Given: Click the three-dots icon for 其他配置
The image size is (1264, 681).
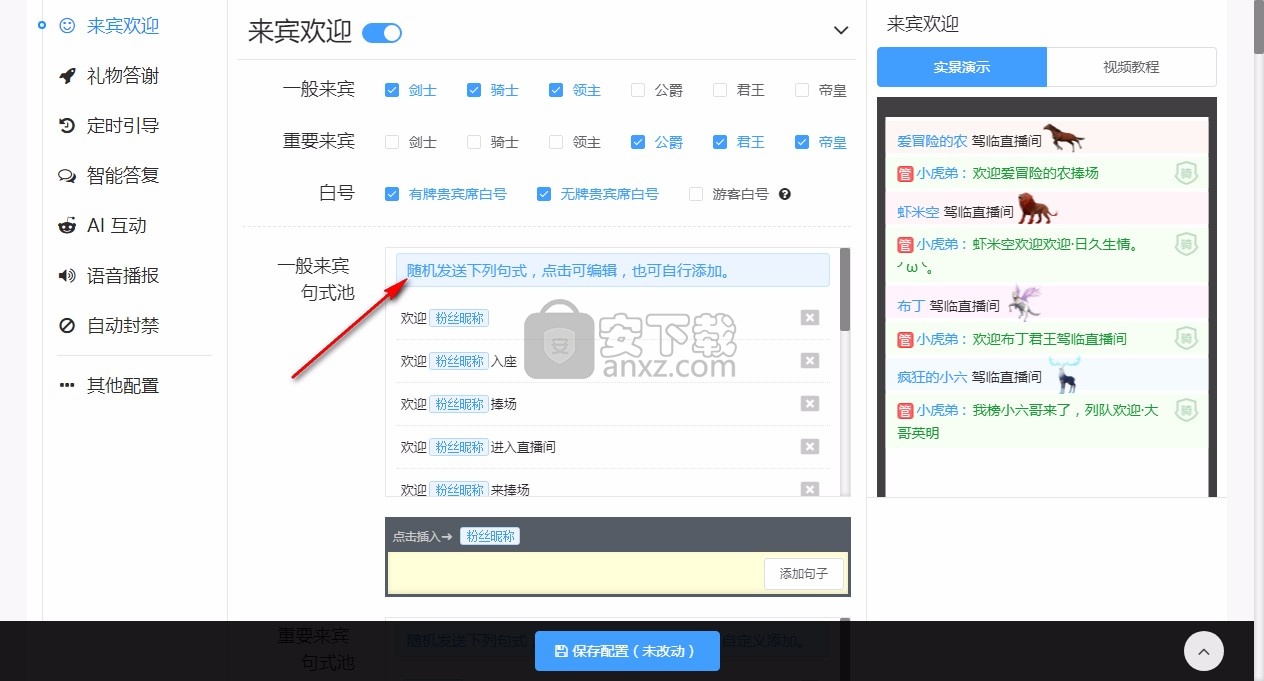Looking at the screenshot, I should coord(68,385).
